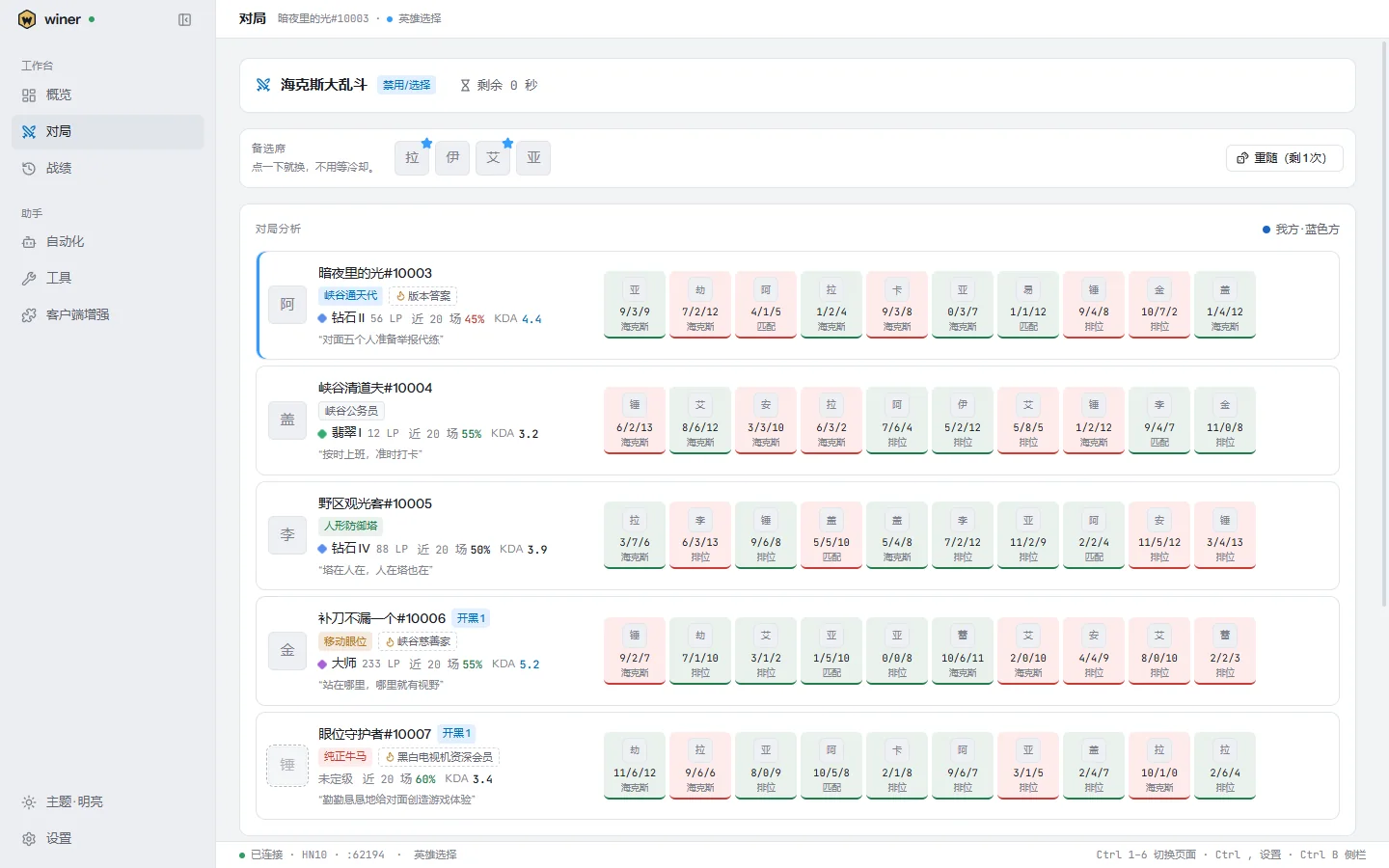Click the 黑白电视机资深会员 tag
The width and height of the screenshot is (1389, 868).
439,757
